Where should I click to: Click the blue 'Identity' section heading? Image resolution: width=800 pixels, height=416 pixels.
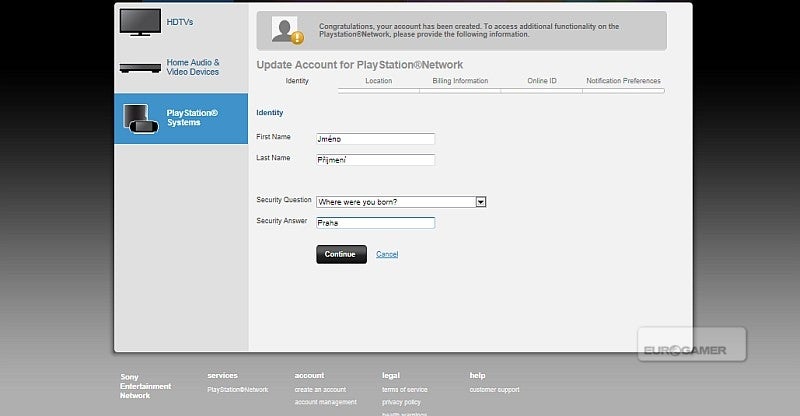[x=269, y=112]
